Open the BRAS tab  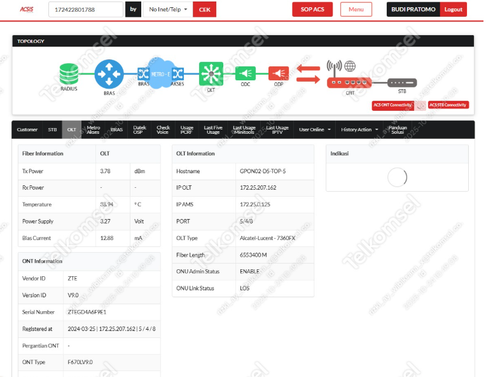pos(116,129)
